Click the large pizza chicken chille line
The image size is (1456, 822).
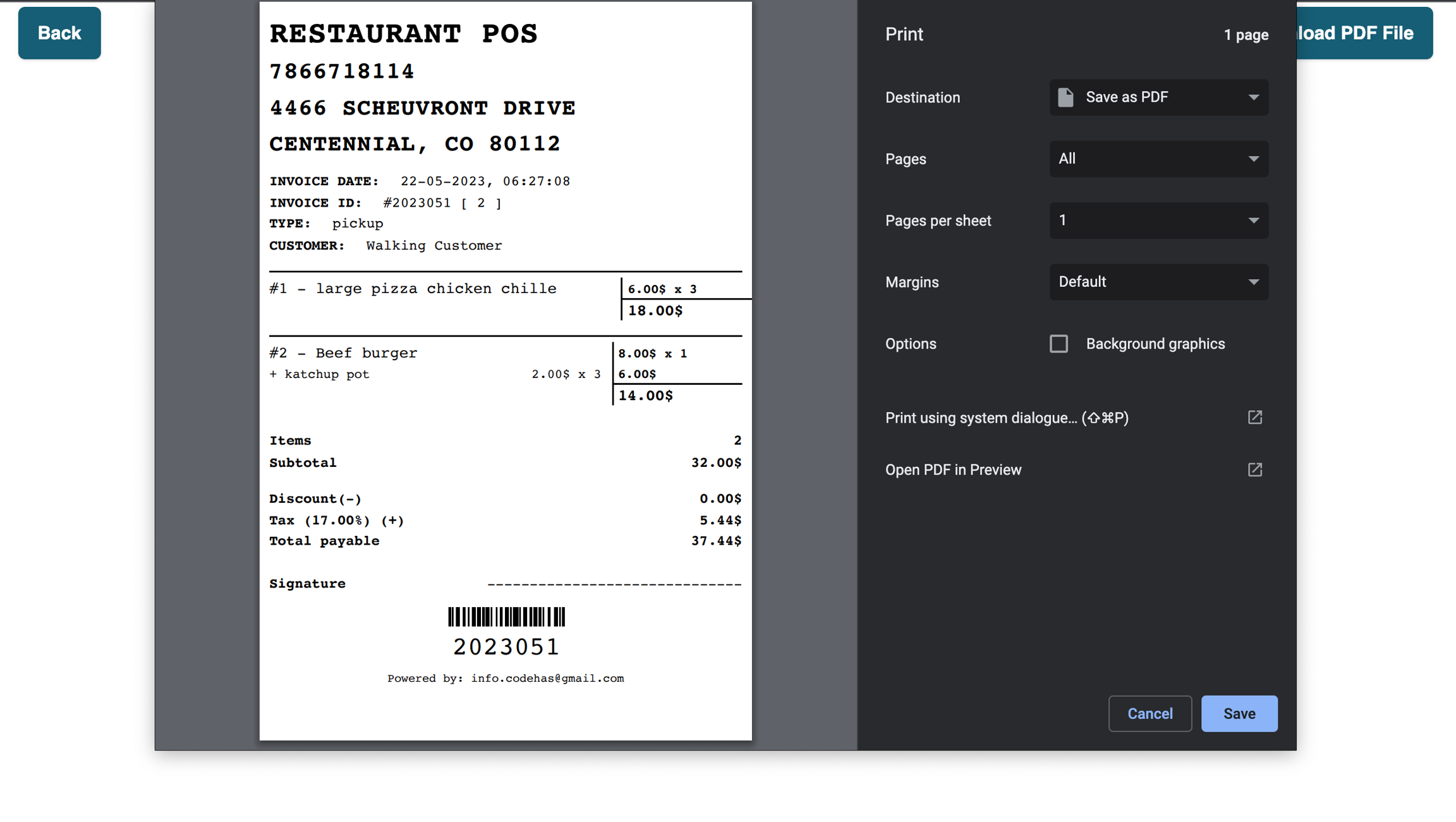[413, 288]
